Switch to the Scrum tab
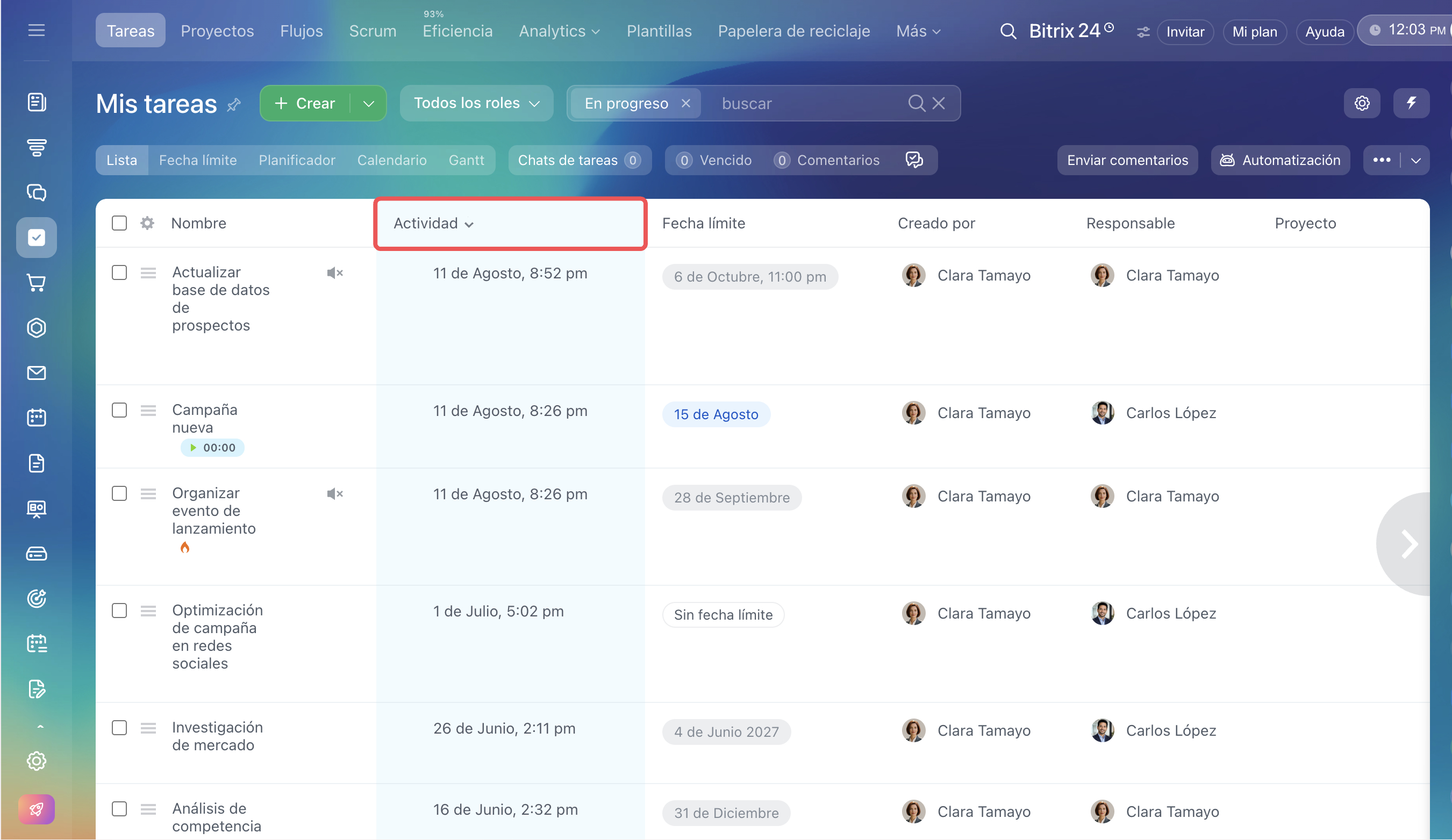1452x840 pixels. click(373, 31)
